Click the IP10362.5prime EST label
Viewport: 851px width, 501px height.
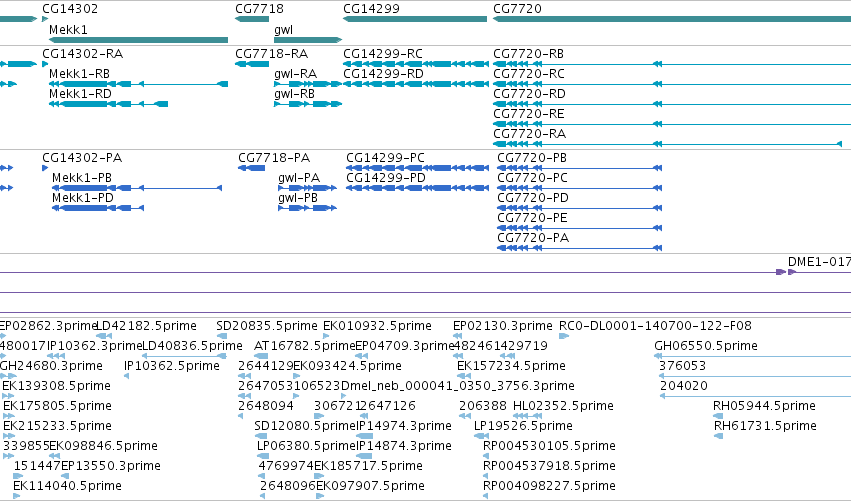172,366
